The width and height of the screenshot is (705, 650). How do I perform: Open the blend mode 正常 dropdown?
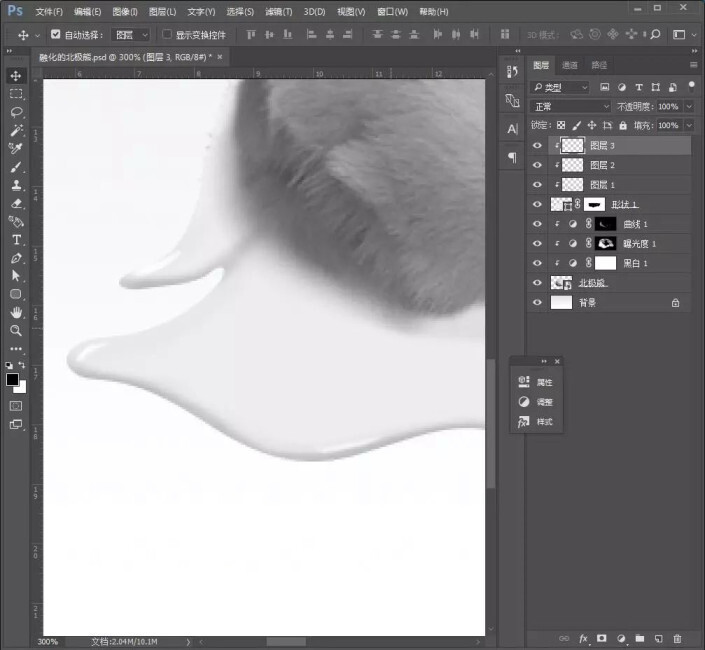[x=570, y=106]
